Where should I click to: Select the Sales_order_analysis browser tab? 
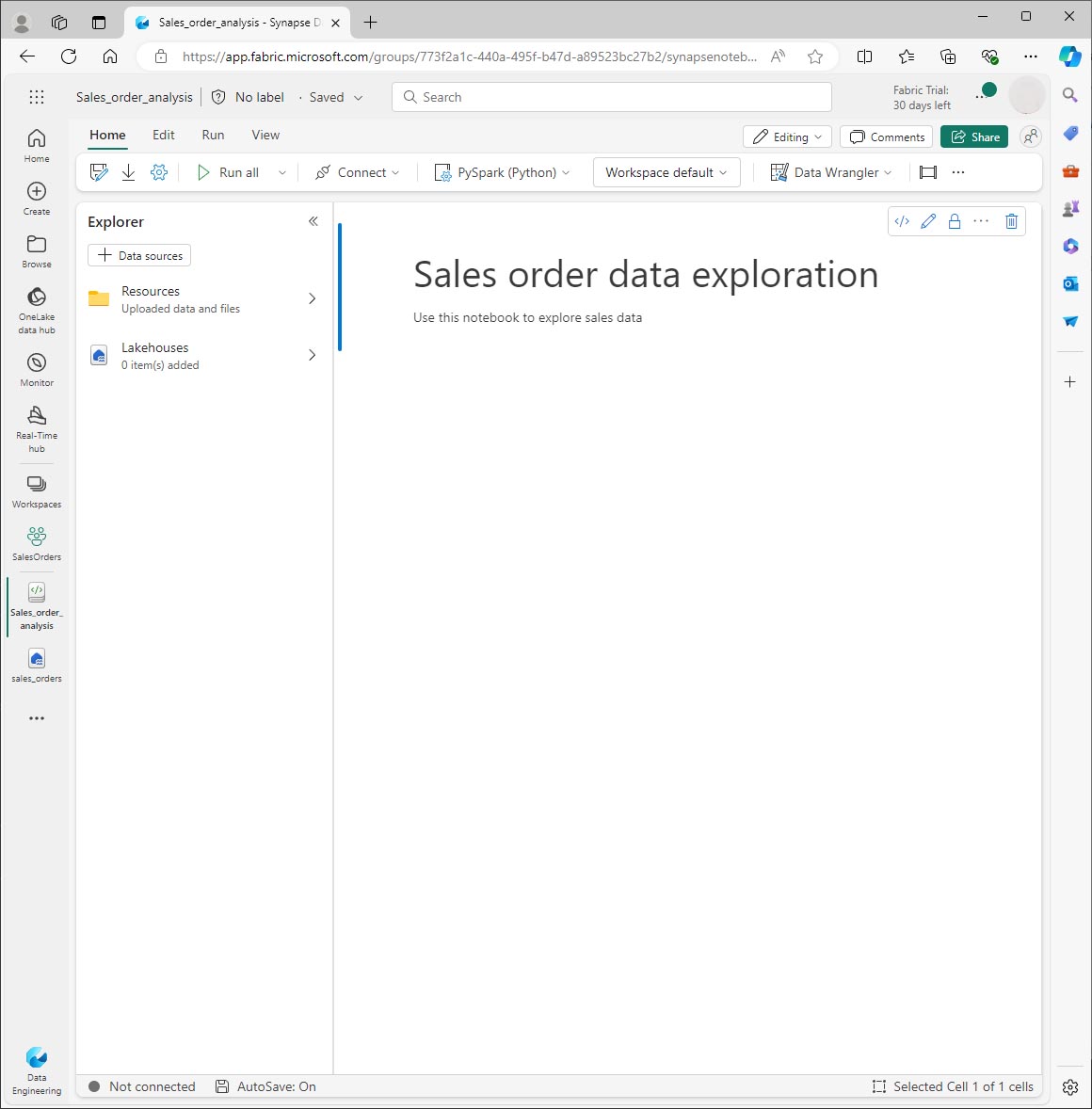(237, 23)
